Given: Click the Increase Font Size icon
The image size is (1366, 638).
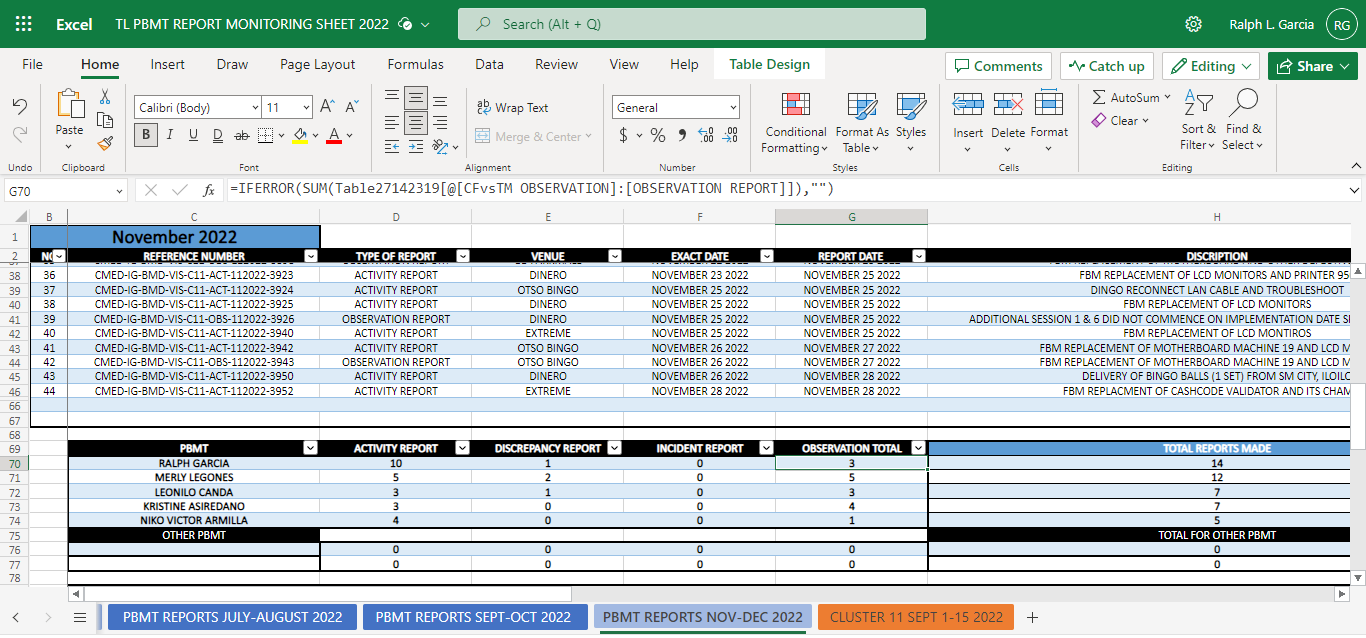Looking at the screenshot, I should click(x=327, y=107).
